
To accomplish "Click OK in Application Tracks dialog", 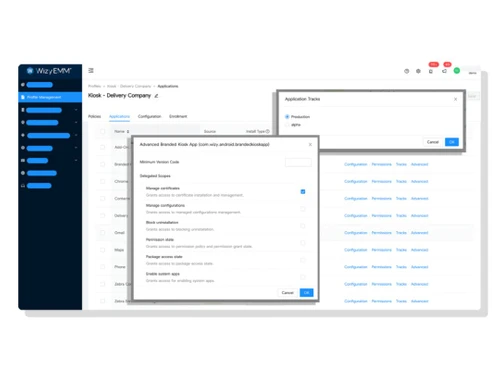I will (x=452, y=142).
